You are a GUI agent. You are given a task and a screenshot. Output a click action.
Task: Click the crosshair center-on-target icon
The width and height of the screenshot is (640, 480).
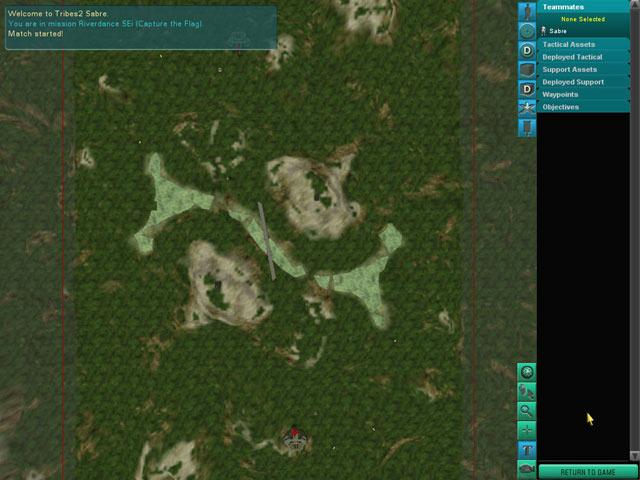click(x=527, y=430)
